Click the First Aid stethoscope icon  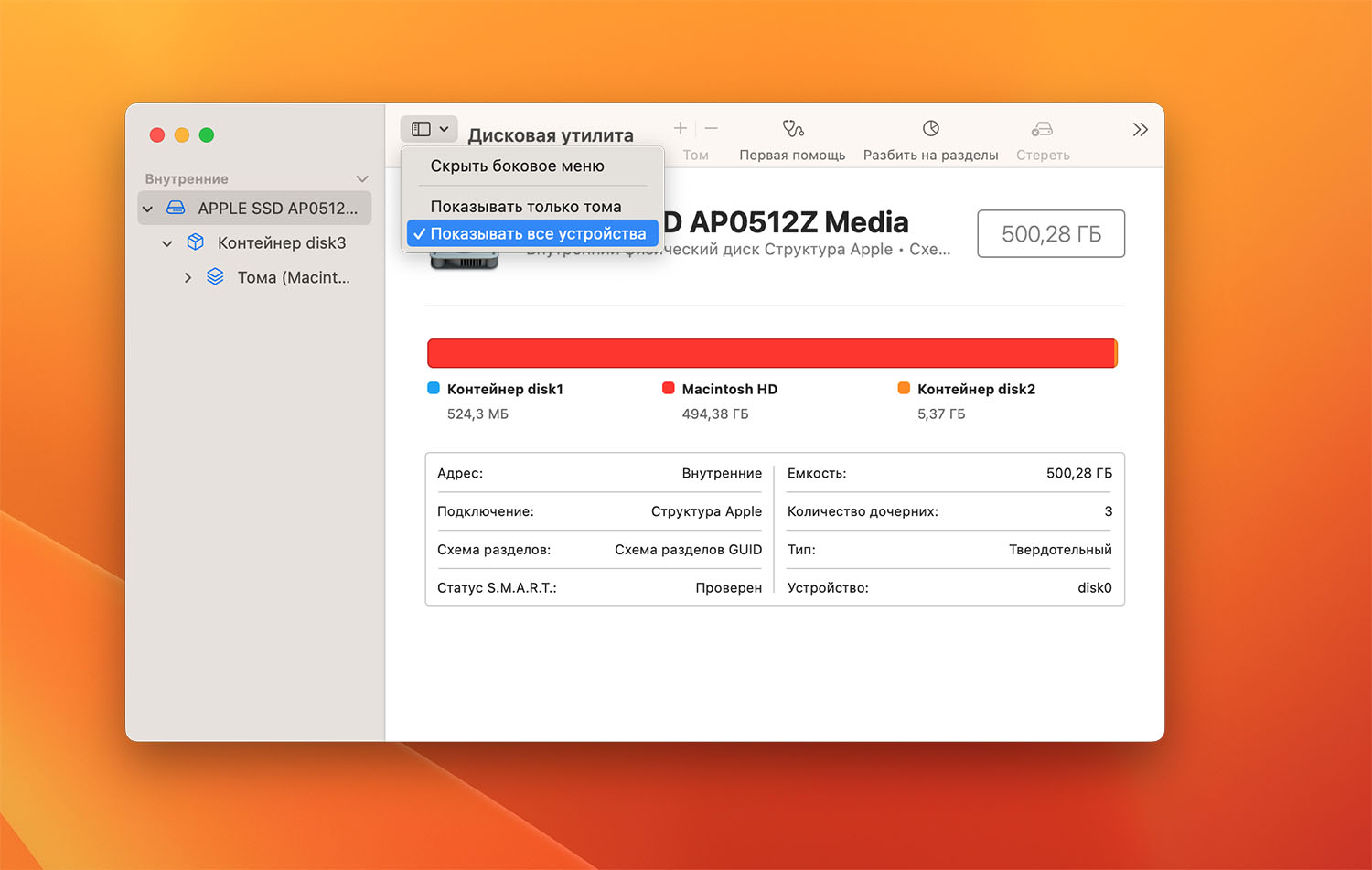(792, 129)
